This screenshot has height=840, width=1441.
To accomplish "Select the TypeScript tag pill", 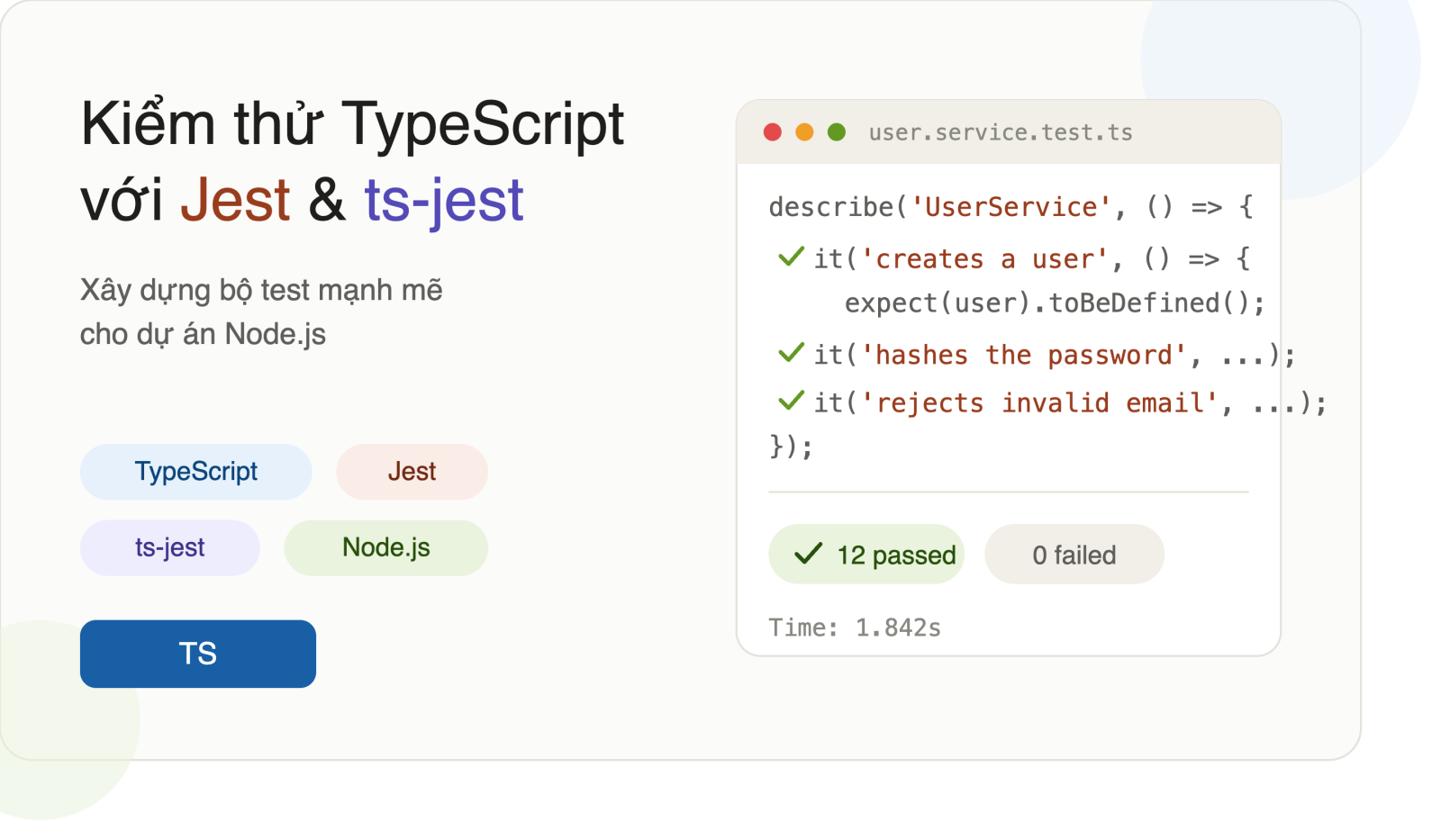I will pos(196,472).
